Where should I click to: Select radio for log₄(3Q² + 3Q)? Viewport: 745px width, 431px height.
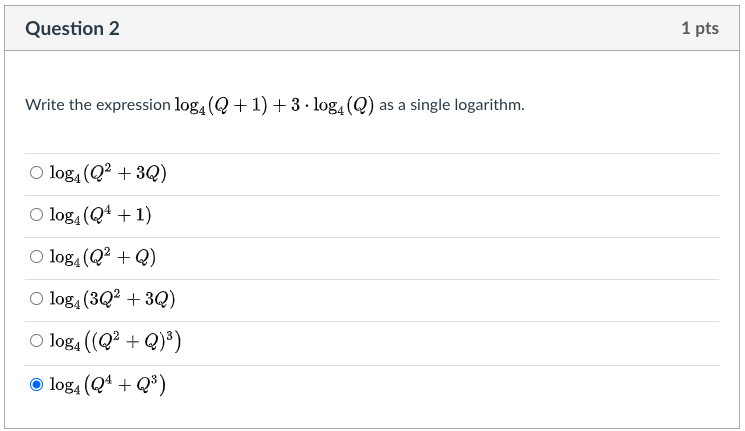36,298
